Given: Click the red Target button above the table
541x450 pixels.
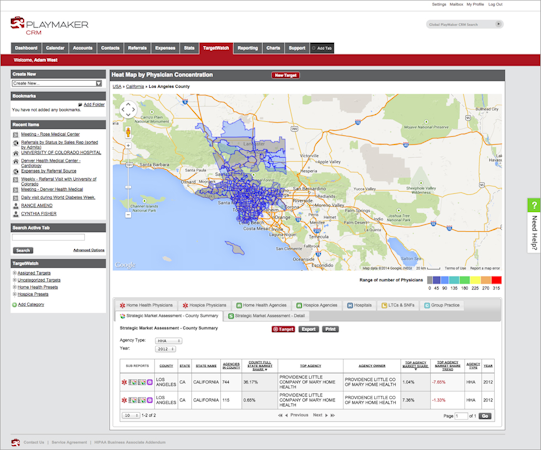Looking at the screenshot, I should [283, 329].
